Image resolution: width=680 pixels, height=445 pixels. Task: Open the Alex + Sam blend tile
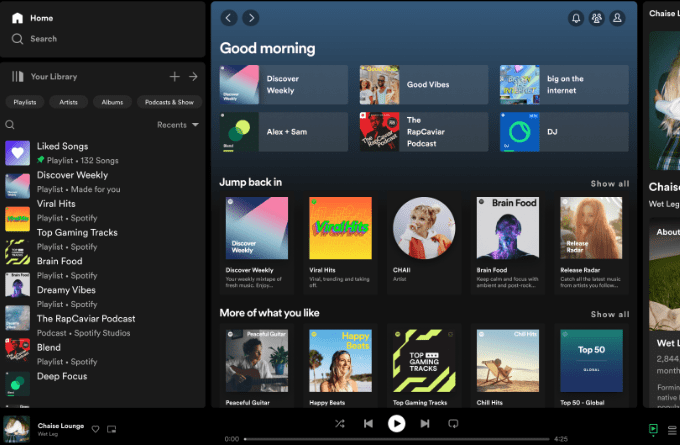pyautogui.click(x=284, y=132)
